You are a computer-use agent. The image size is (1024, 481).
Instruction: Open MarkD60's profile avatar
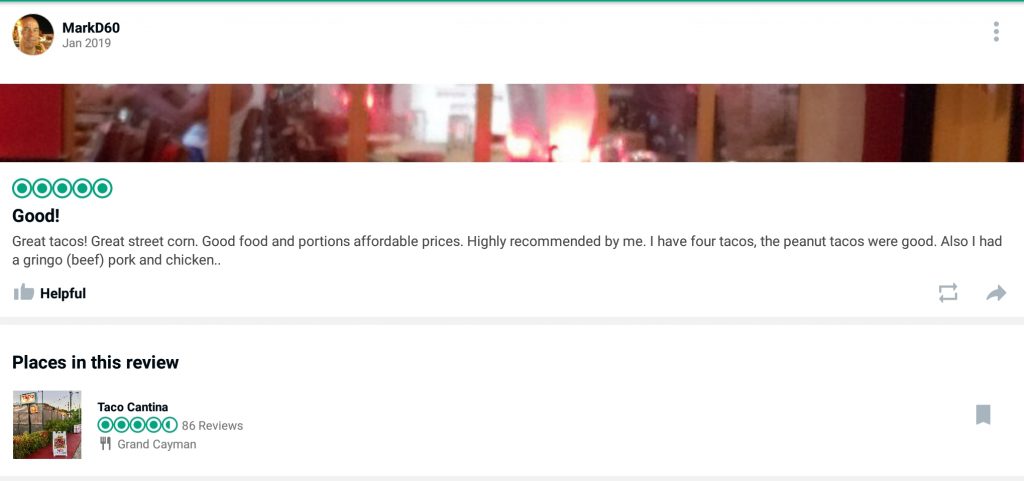click(33, 35)
